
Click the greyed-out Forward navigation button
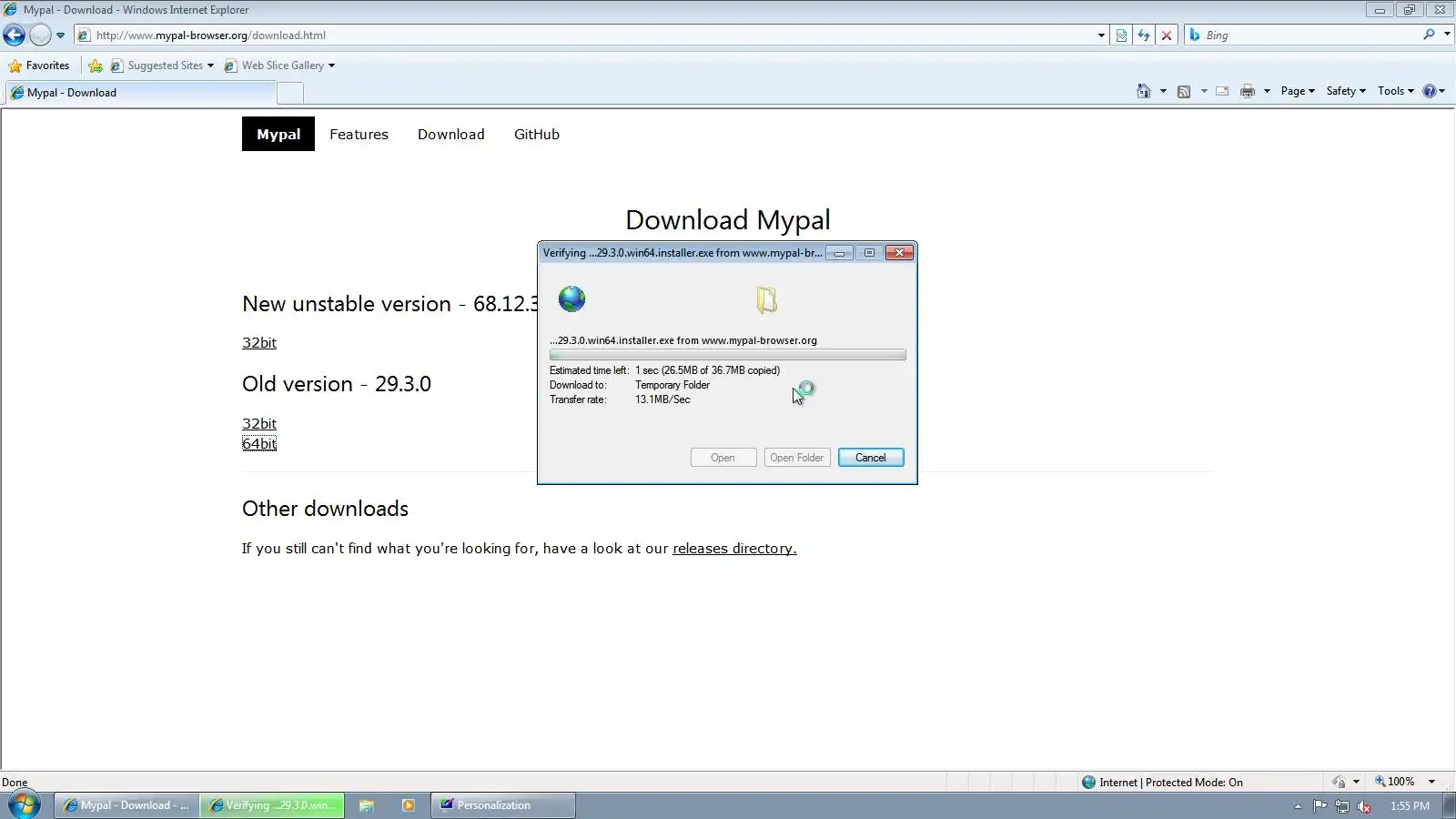pyautogui.click(x=40, y=35)
